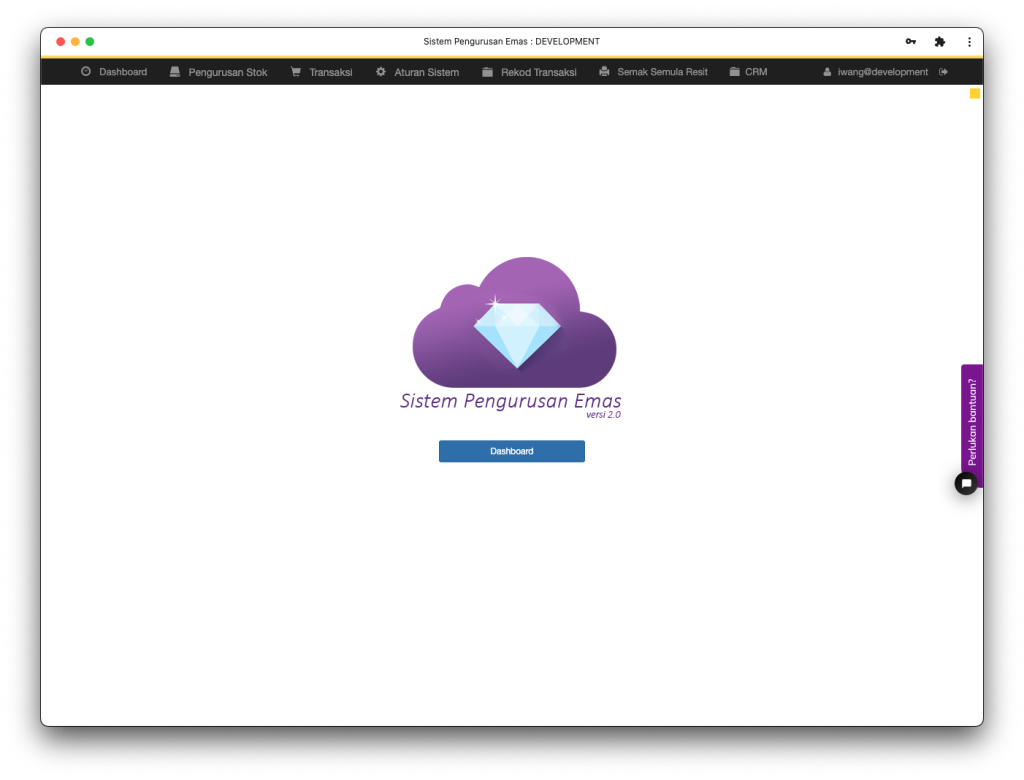Image resolution: width=1024 pixels, height=780 pixels.
Task: Click the Rekod Transaksi folder icon
Action: 488,72
